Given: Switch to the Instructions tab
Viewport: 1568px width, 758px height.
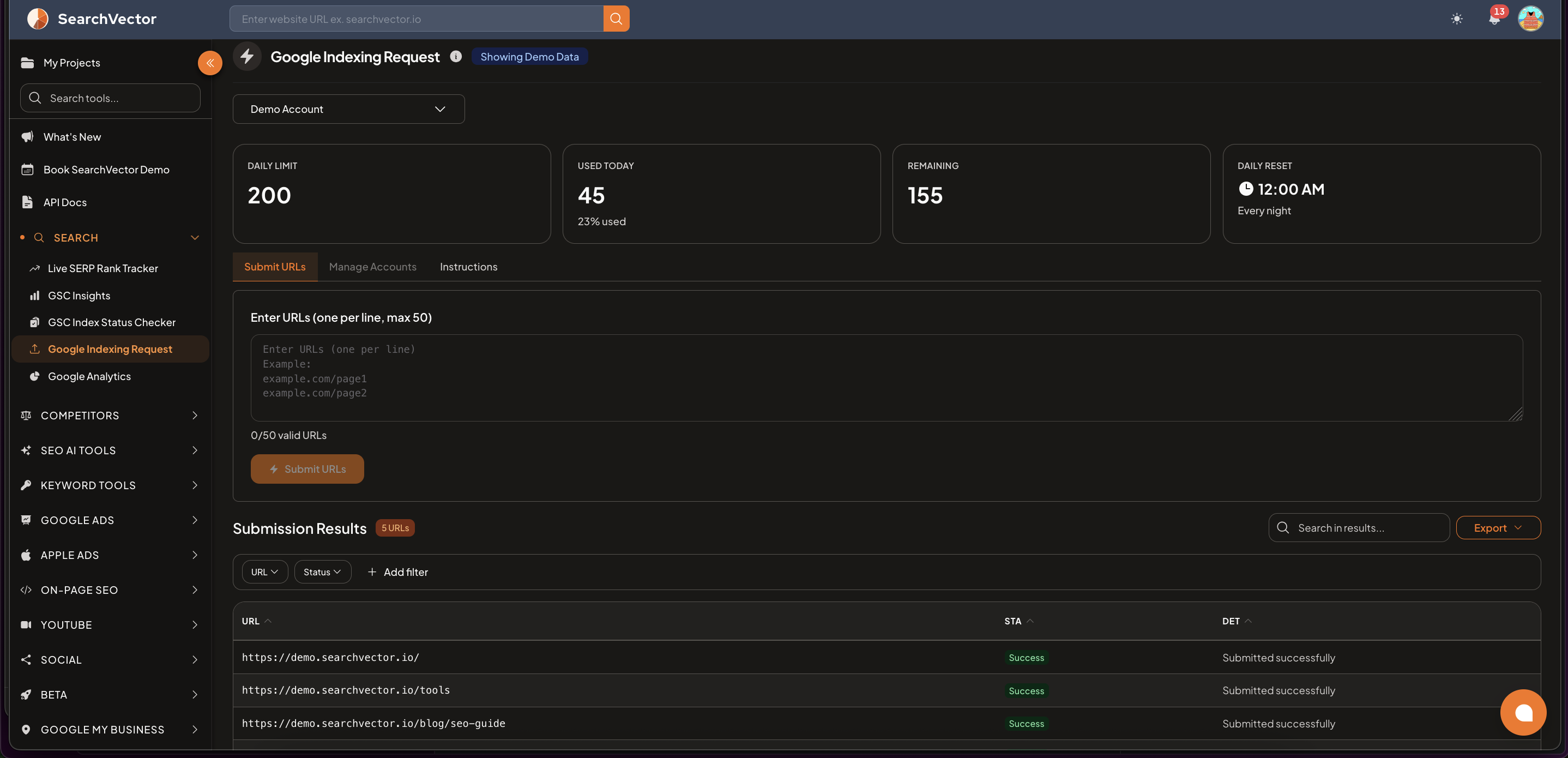Looking at the screenshot, I should tap(469, 267).
